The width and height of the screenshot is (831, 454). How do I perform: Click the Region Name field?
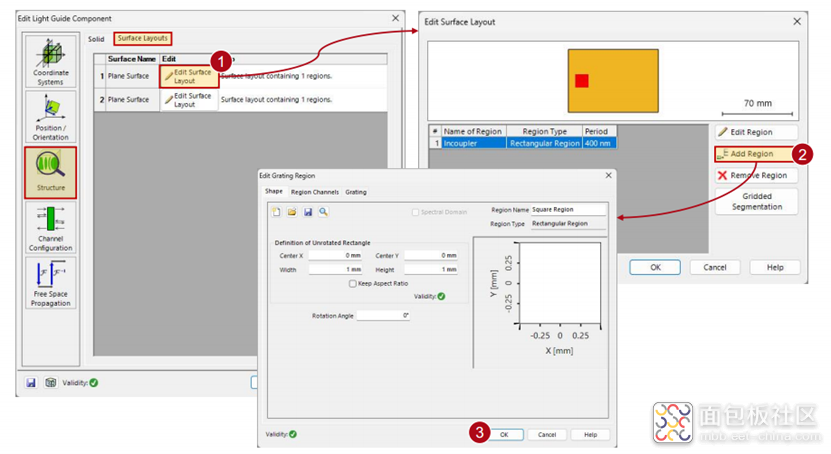568,210
